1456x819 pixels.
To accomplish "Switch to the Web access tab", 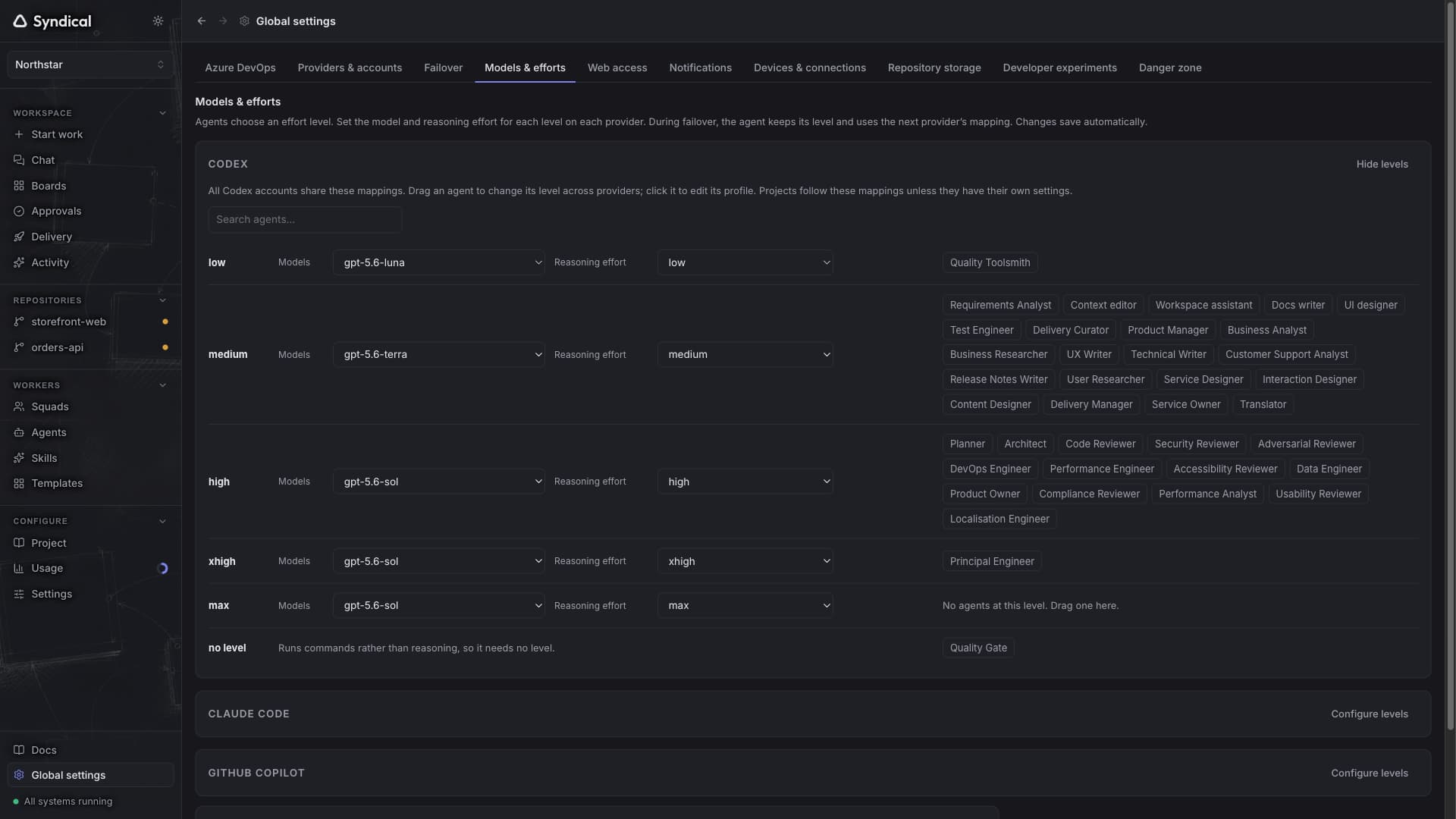I will (617, 67).
